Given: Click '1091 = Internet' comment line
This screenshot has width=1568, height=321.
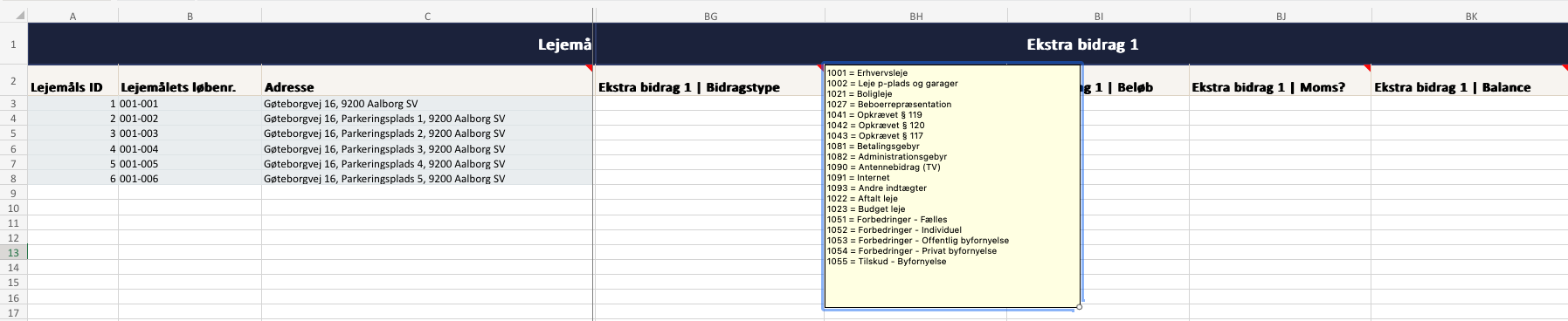Looking at the screenshot, I should (x=858, y=178).
